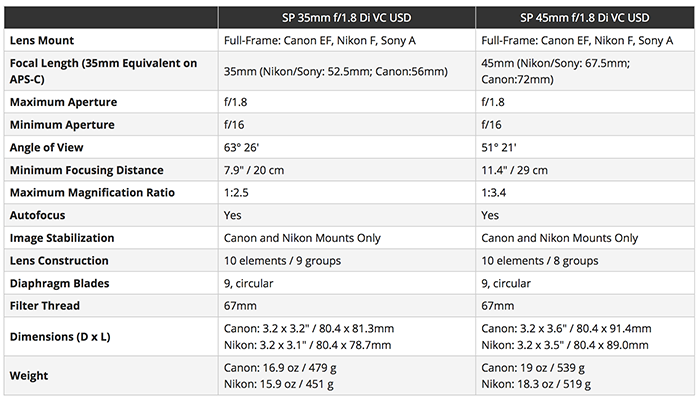Screen dimensions: 700x398
Task: Select the Dimensions (D x L) label
Action: (60, 337)
